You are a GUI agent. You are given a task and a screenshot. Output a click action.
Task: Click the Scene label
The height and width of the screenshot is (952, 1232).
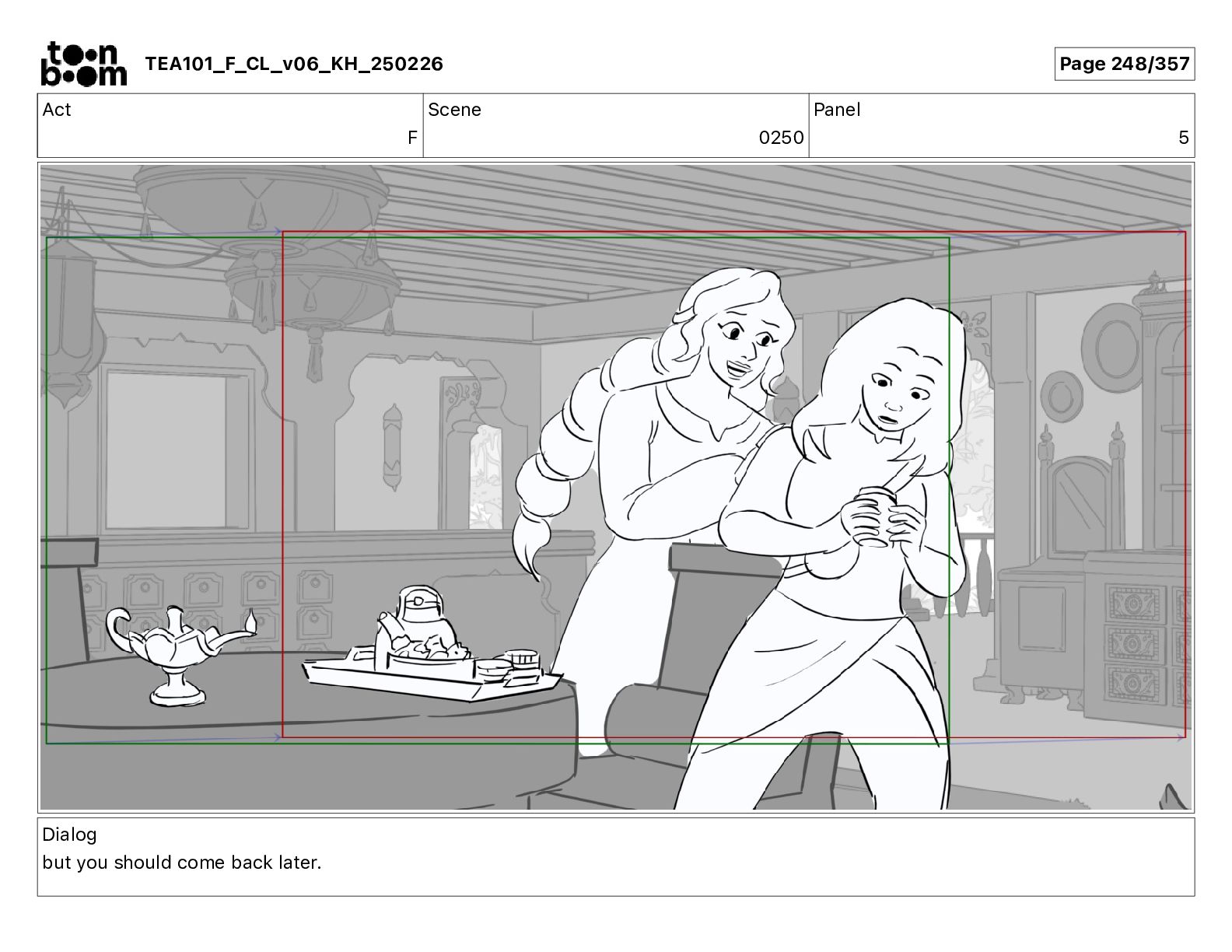click(454, 110)
